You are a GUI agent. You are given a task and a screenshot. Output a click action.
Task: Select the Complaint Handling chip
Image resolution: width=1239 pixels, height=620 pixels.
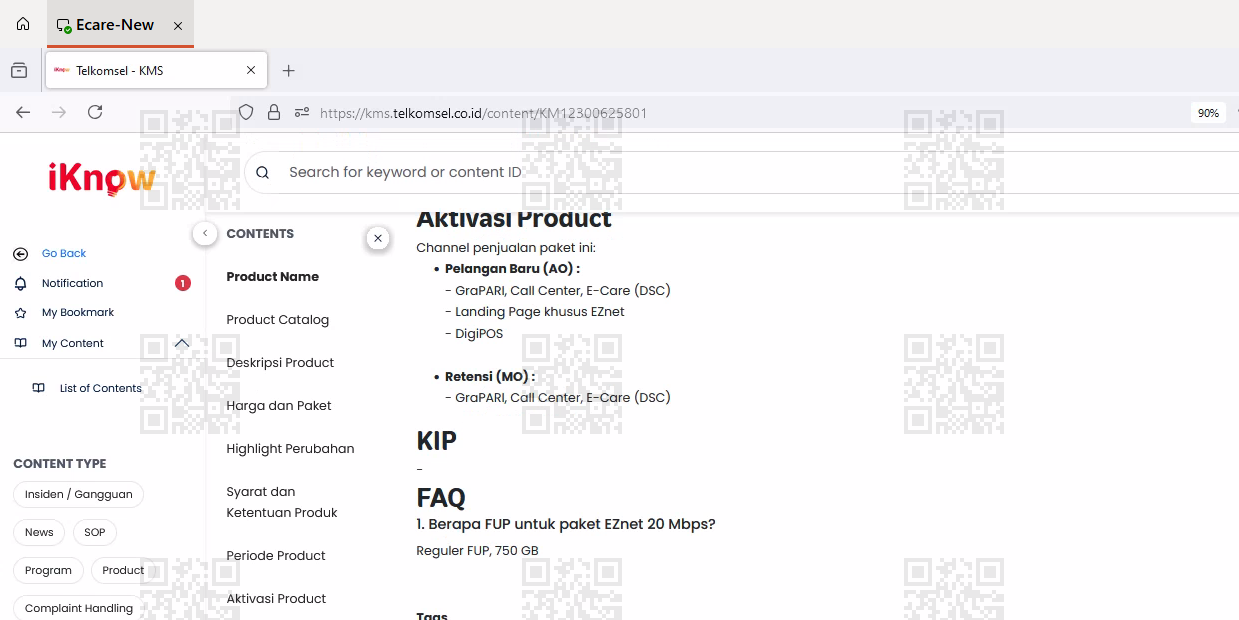[x=79, y=608]
